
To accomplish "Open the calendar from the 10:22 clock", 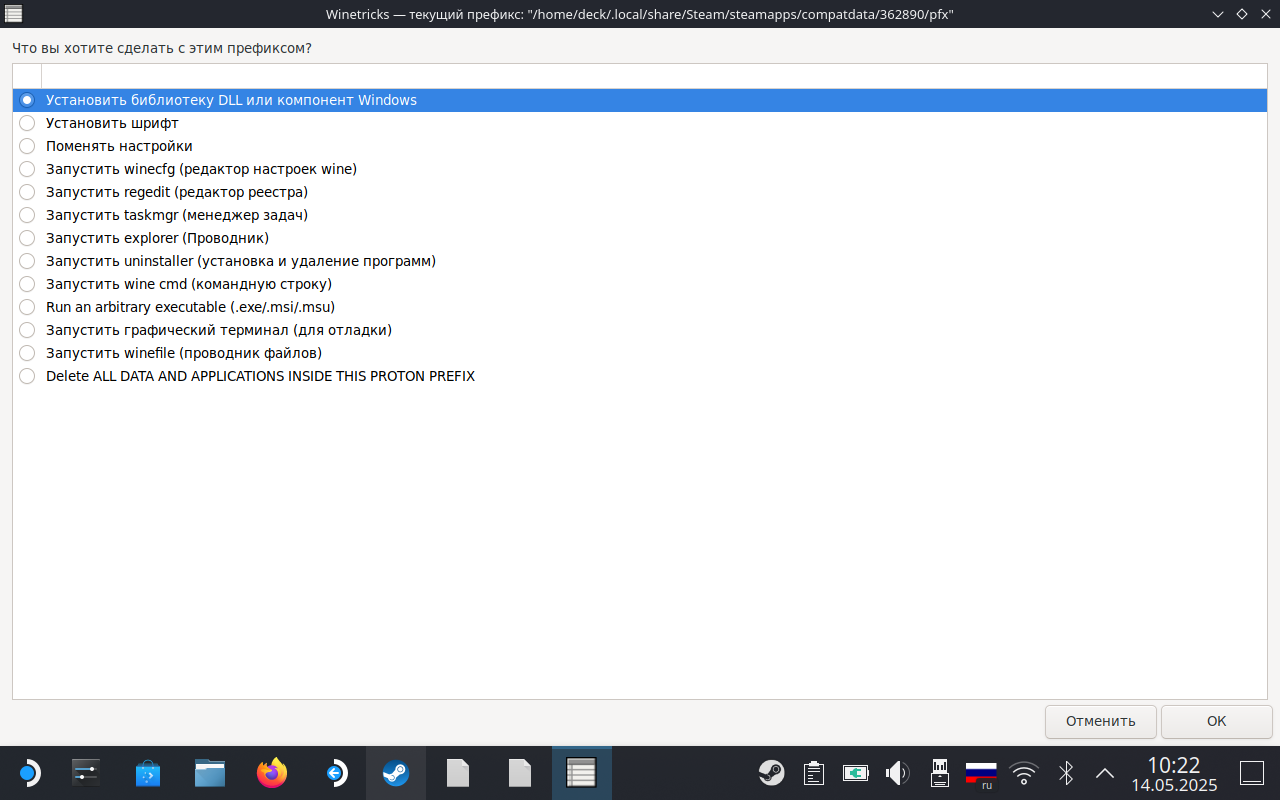I will [1174, 774].
